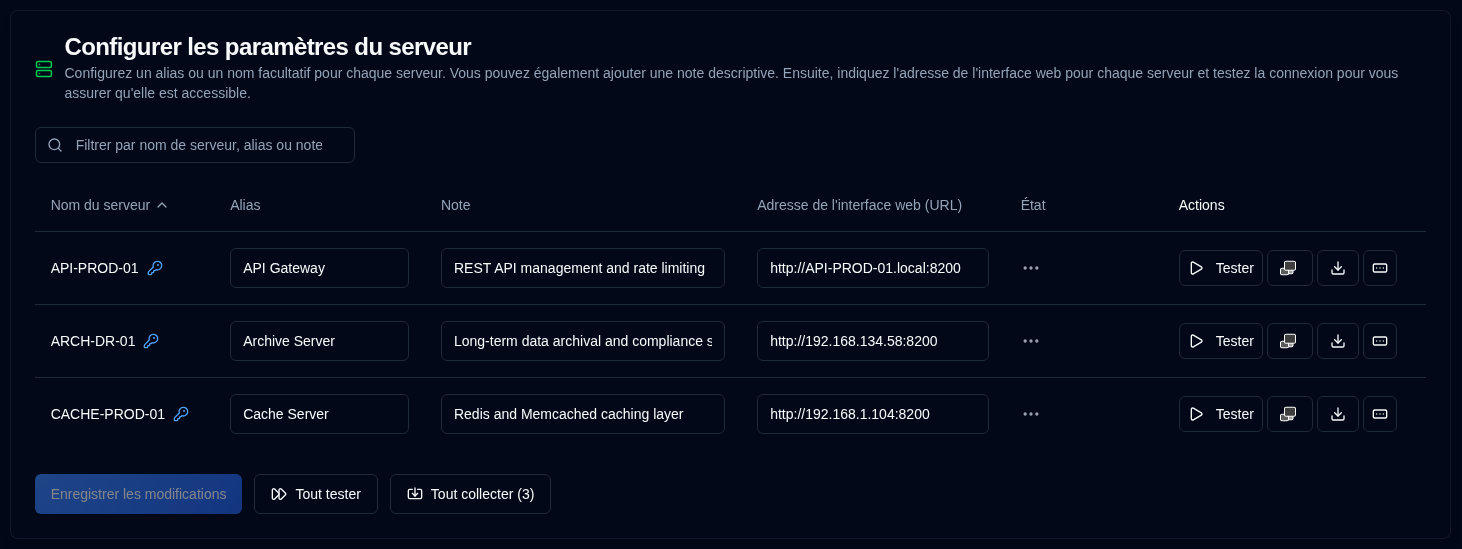
Task: Edit the REST API management note field
Action: (x=583, y=268)
